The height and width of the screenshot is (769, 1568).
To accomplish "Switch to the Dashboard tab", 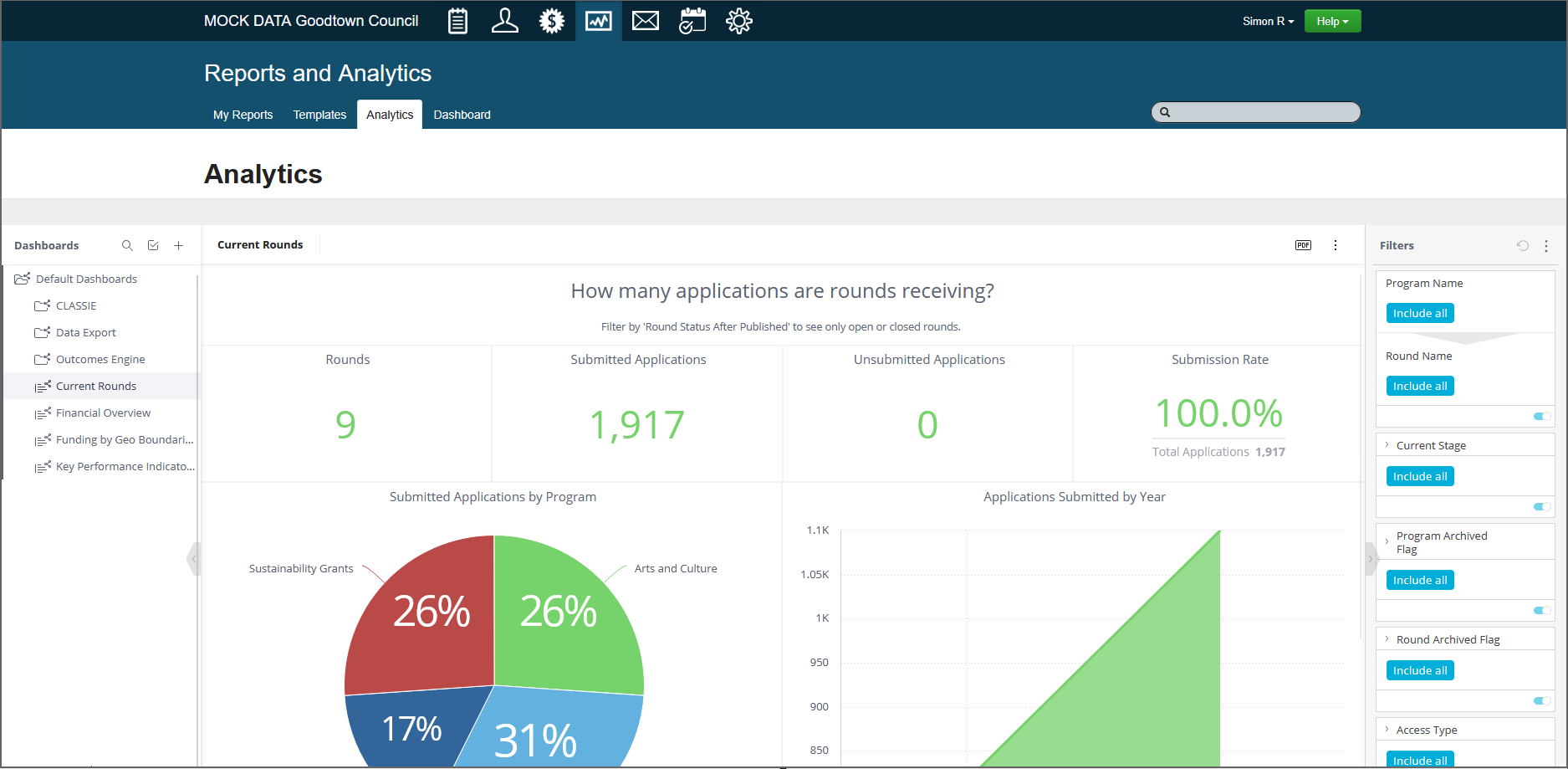I will 462,115.
